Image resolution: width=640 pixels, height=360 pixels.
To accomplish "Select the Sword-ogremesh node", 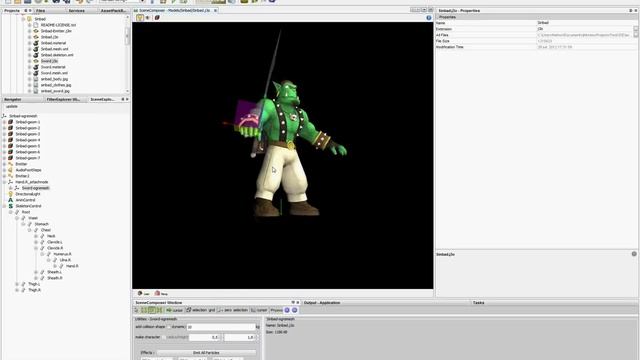I will (x=36, y=188).
